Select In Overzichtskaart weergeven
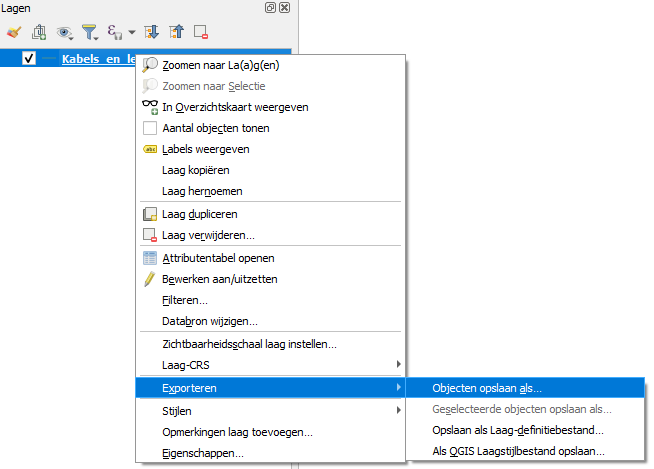This screenshot has height=469, width=654. [x=270, y=107]
